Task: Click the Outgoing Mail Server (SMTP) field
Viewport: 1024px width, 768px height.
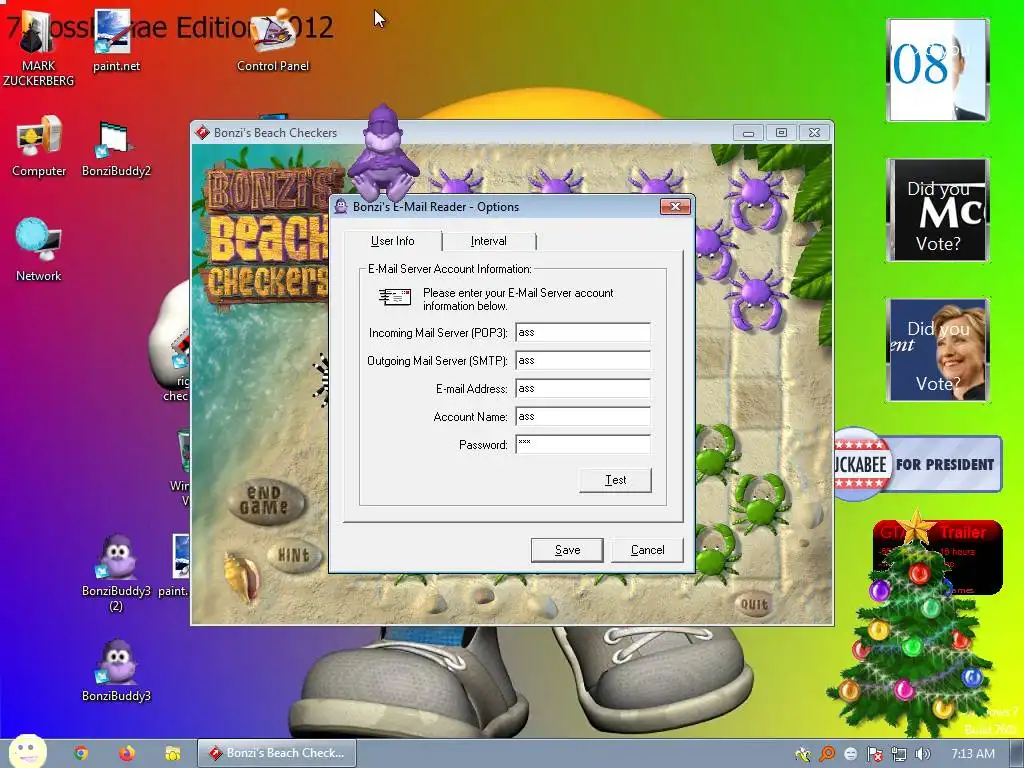Action: point(583,360)
